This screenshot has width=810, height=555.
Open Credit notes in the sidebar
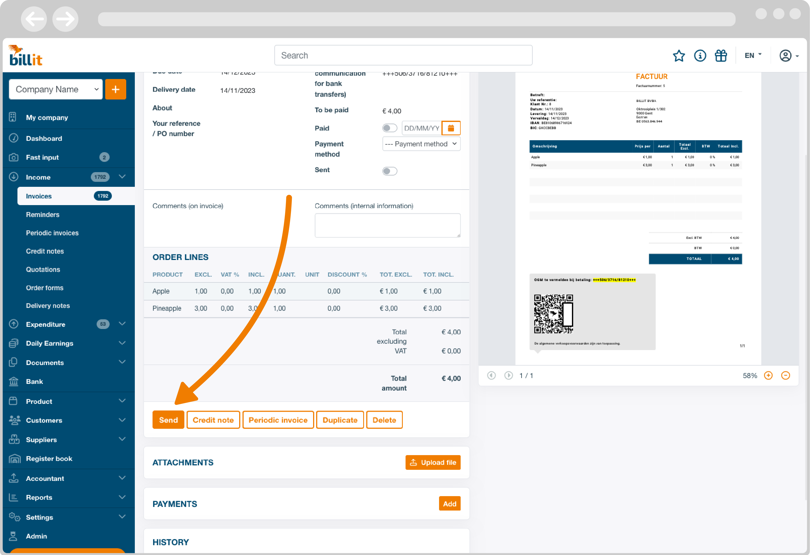point(45,251)
